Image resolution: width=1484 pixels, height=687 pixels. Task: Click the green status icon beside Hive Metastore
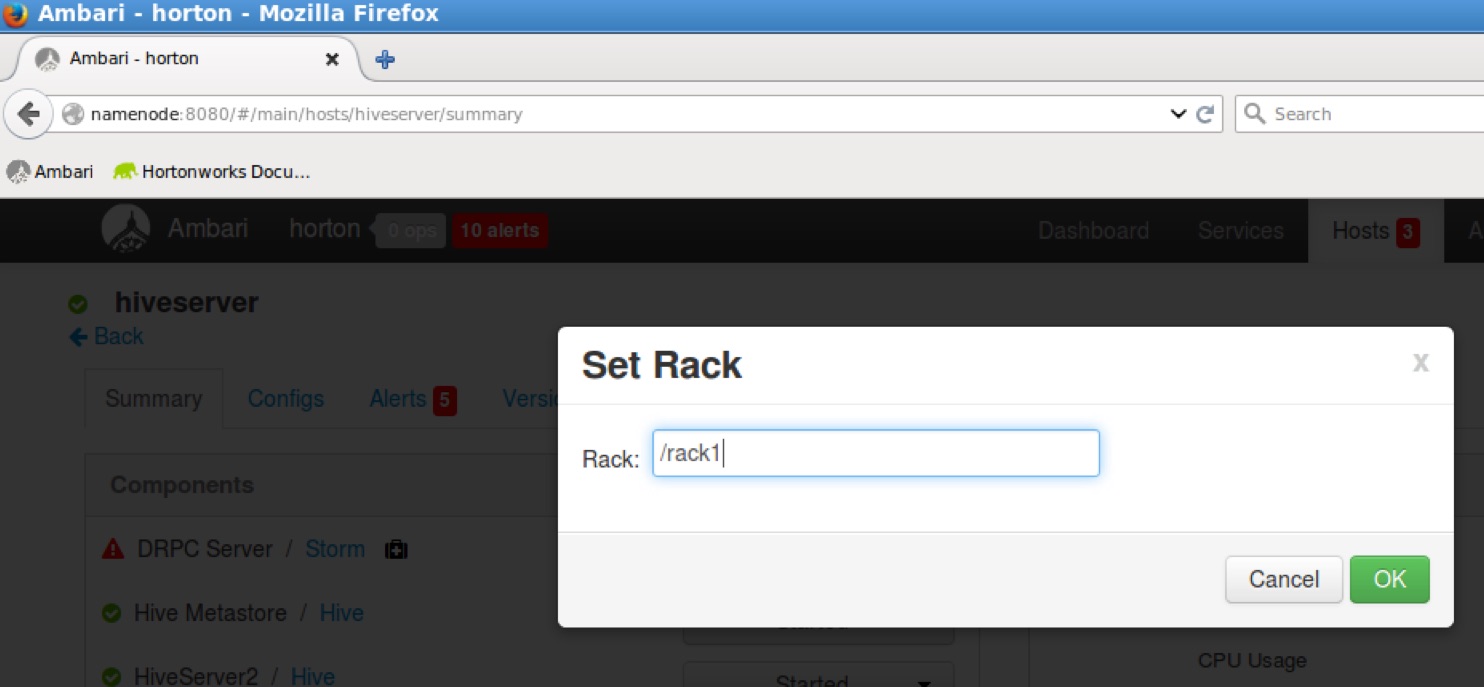click(x=111, y=612)
